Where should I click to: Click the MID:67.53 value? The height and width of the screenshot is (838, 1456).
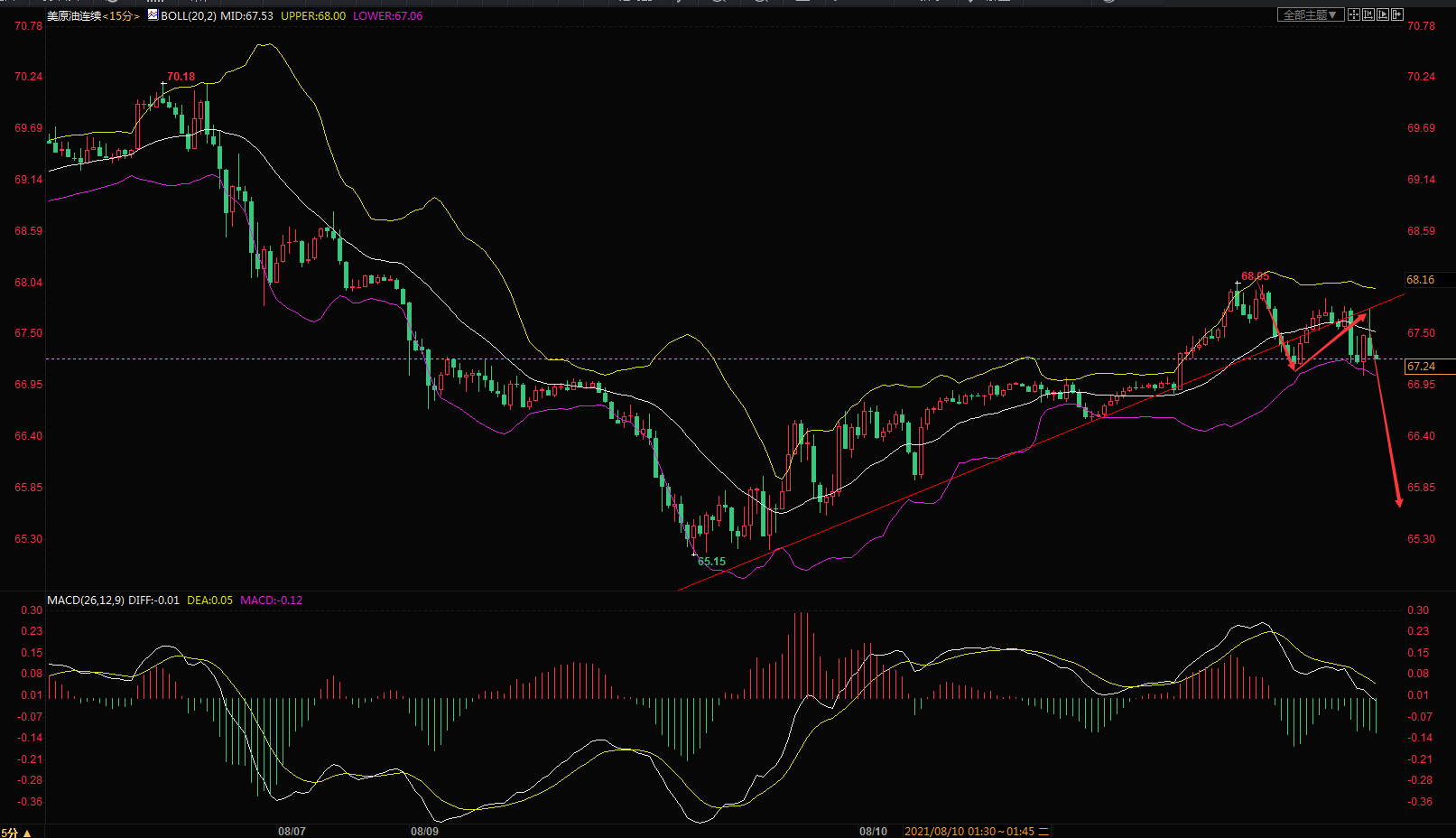[246, 16]
